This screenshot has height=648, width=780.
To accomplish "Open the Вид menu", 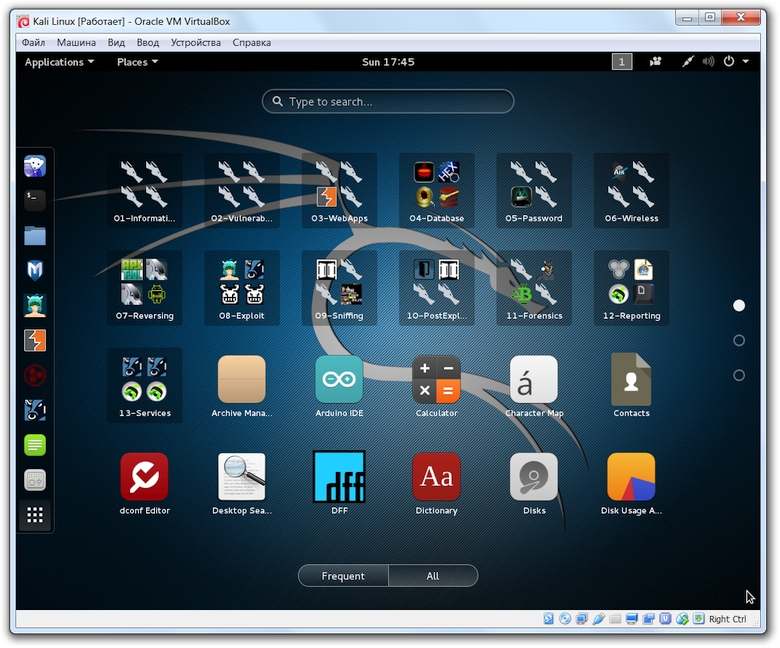I will pos(116,43).
